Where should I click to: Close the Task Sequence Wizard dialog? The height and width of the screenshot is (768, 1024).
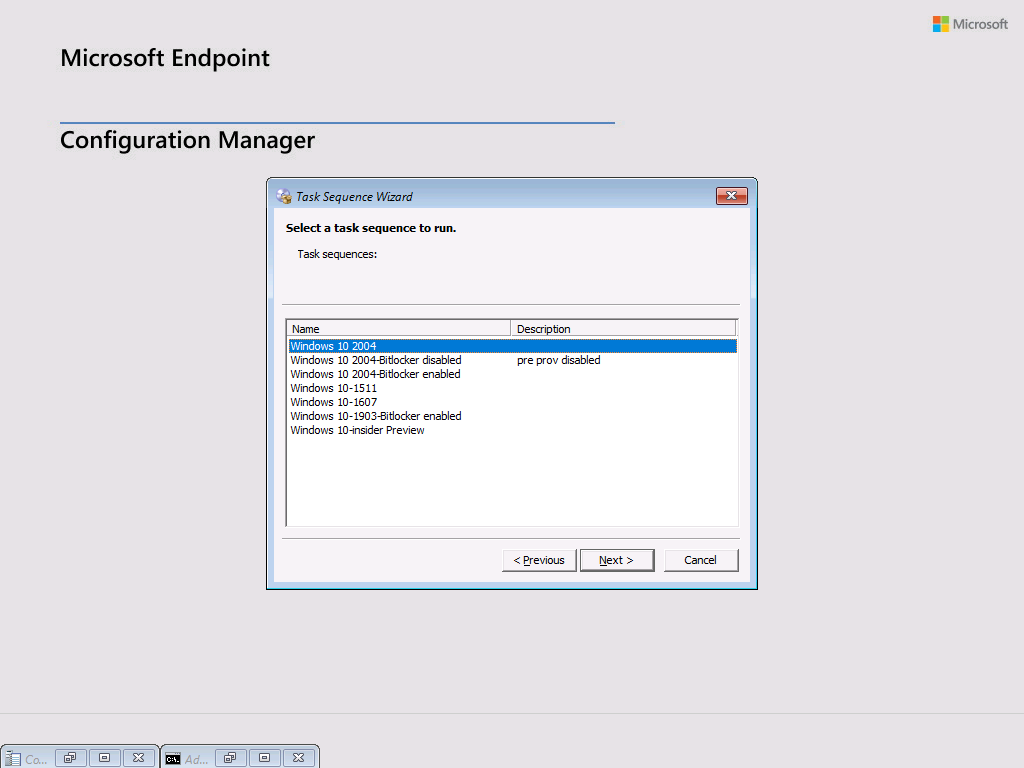click(731, 196)
